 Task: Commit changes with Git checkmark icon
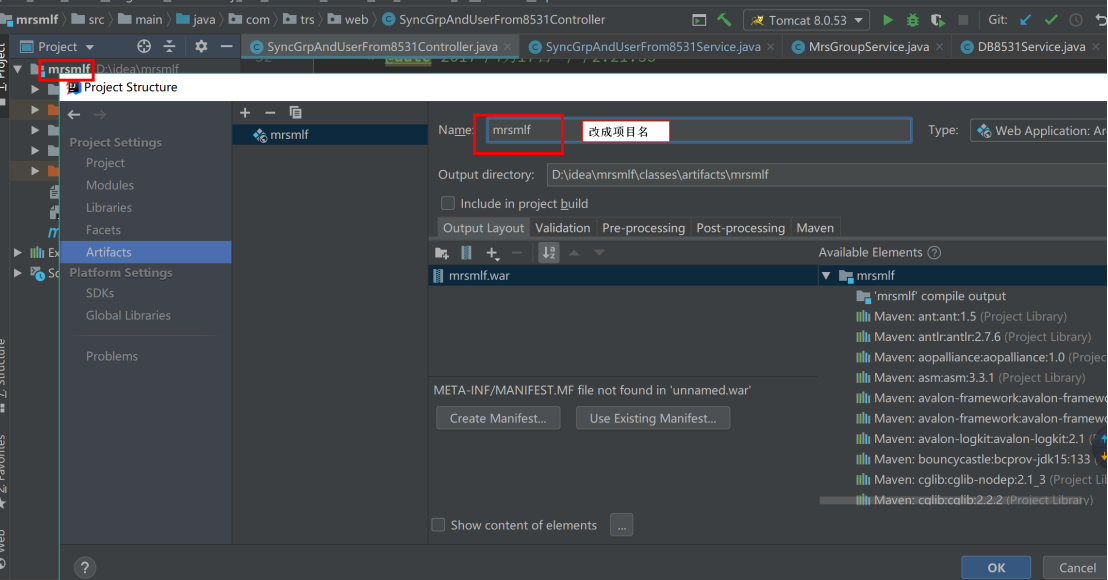[x=1051, y=20]
